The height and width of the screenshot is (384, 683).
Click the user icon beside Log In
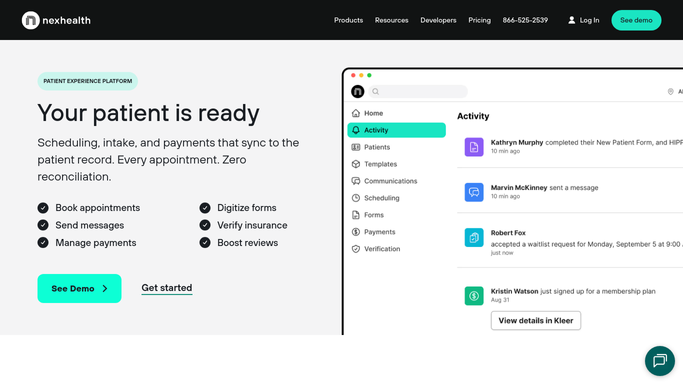571,20
